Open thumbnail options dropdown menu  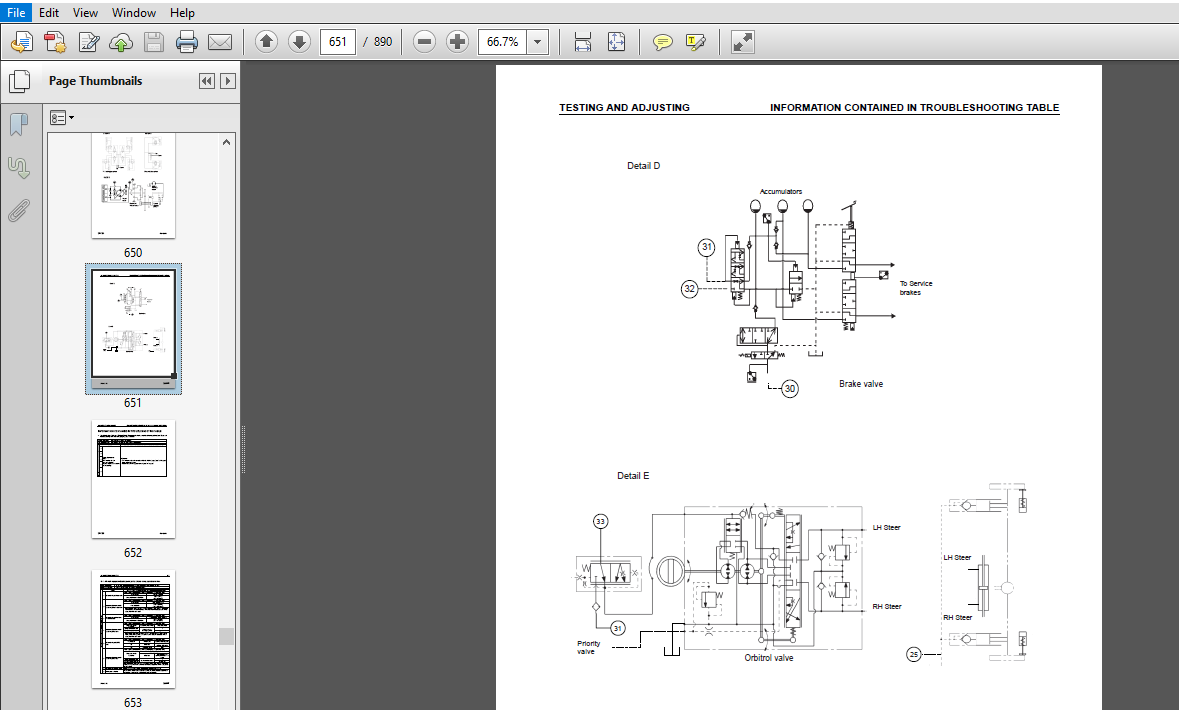(62, 117)
